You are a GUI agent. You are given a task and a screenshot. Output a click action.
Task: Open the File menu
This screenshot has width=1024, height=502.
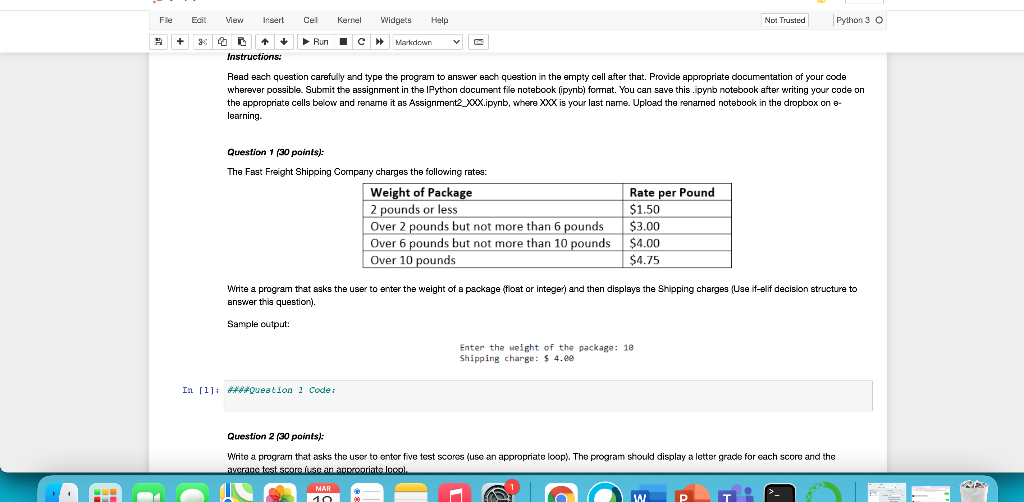pos(166,20)
